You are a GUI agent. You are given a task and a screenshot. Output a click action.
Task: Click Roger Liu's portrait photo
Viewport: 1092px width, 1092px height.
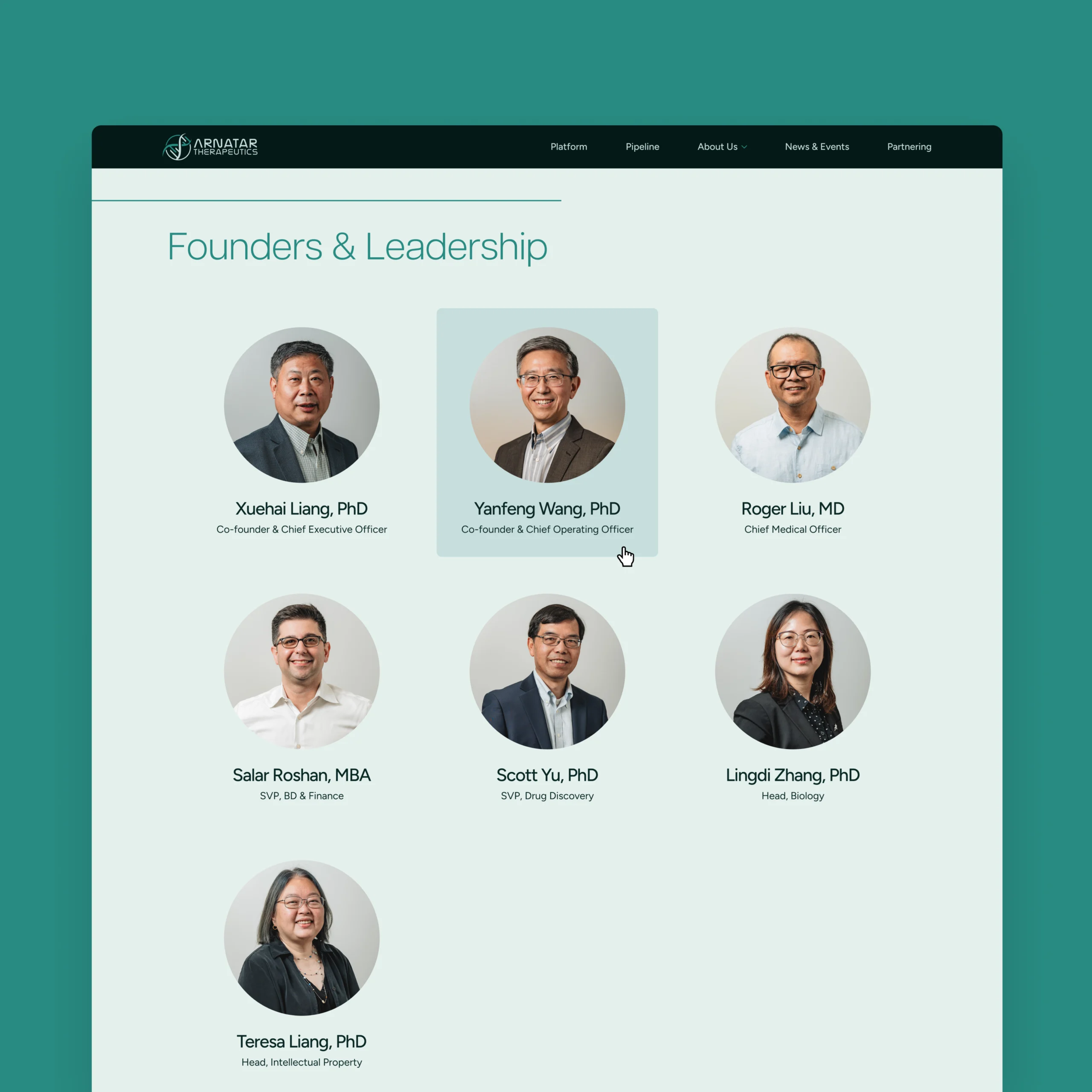793,405
